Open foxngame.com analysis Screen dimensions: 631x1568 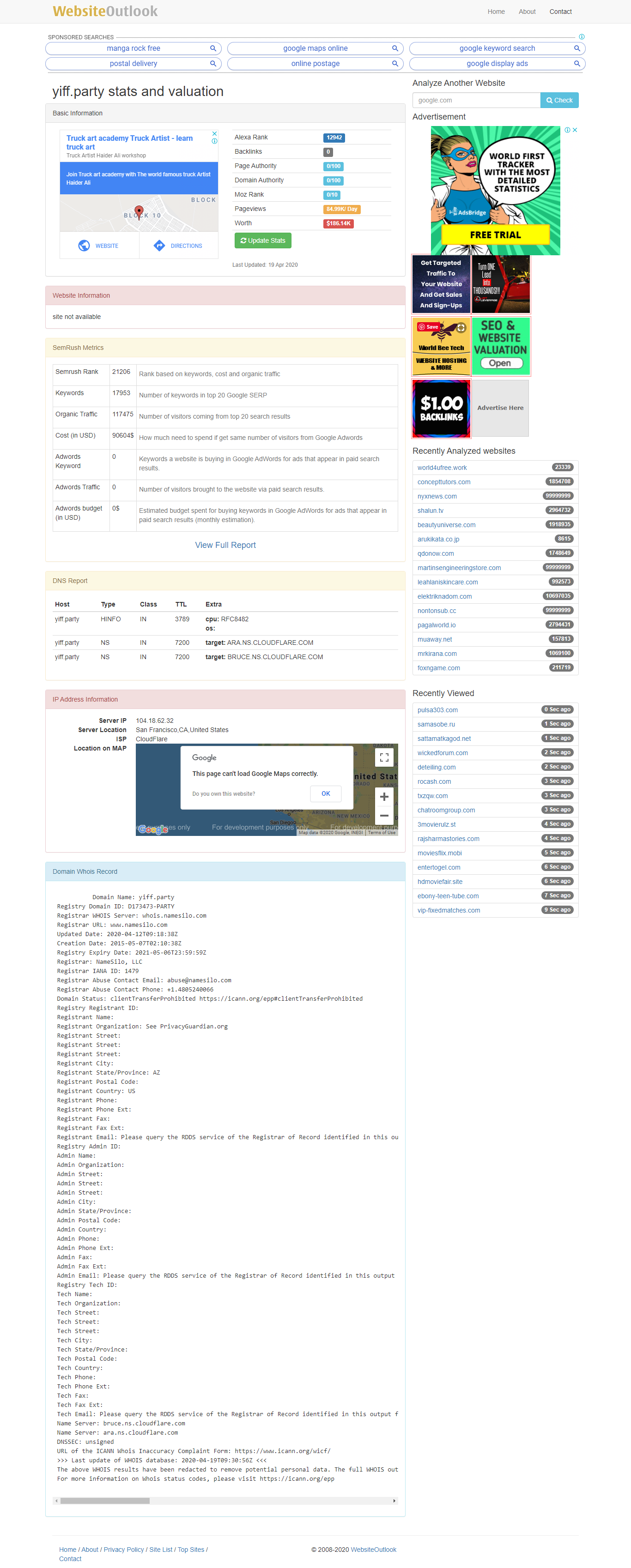(438, 668)
